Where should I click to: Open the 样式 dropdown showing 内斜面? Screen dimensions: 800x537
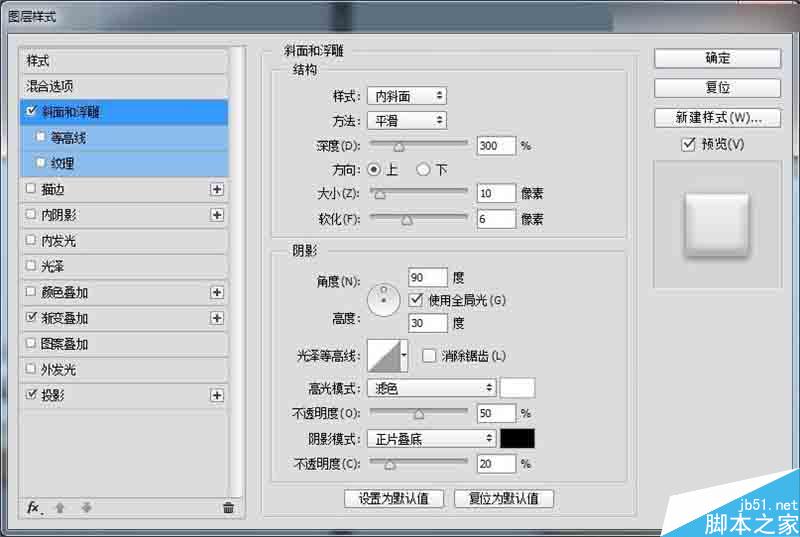coord(407,96)
